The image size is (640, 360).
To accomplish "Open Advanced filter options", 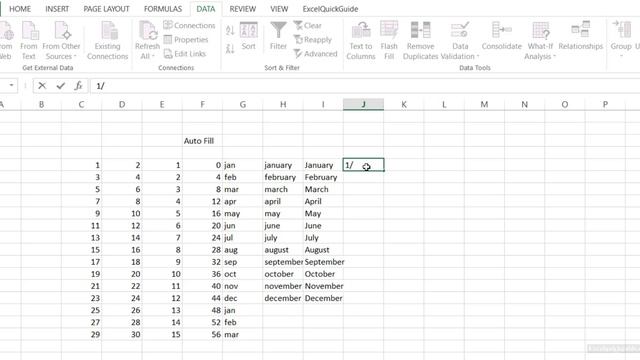I will [316, 54].
